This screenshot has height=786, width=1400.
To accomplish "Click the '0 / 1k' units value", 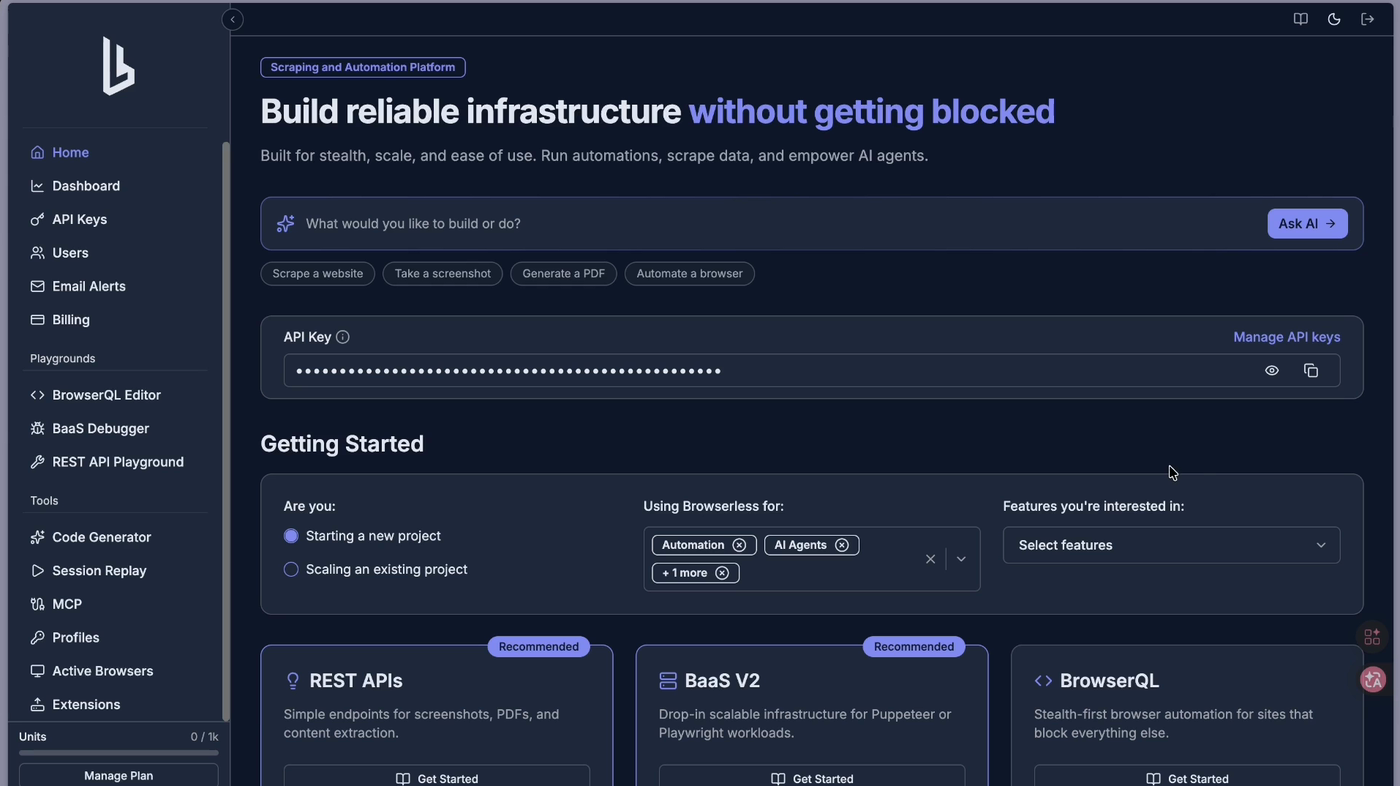I will (x=204, y=737).
